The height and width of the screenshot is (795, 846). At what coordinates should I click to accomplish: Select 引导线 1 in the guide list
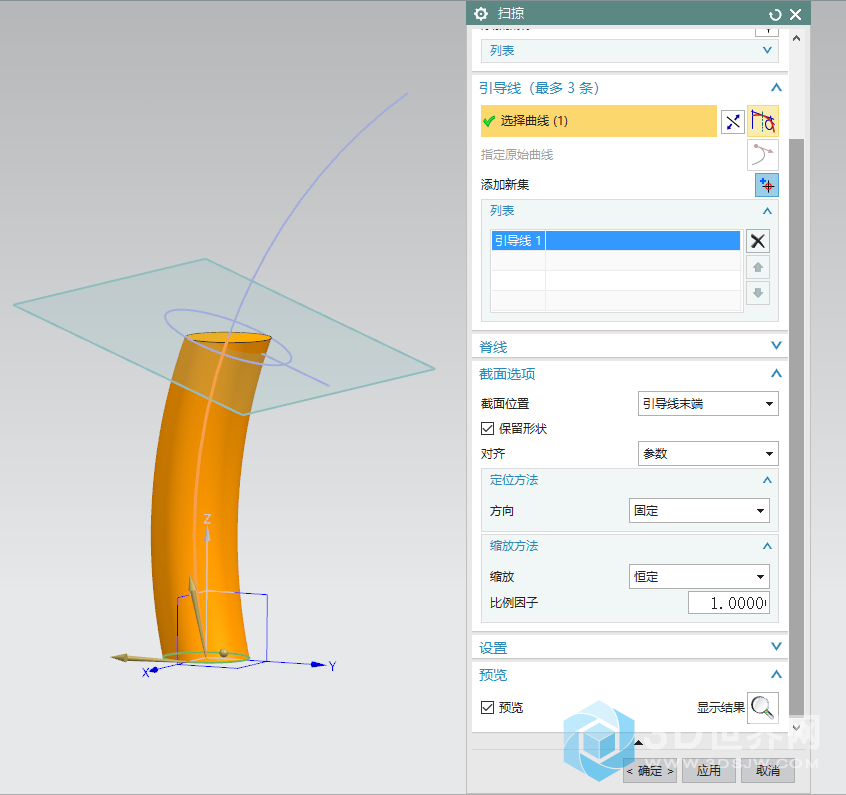pos(616,241)
